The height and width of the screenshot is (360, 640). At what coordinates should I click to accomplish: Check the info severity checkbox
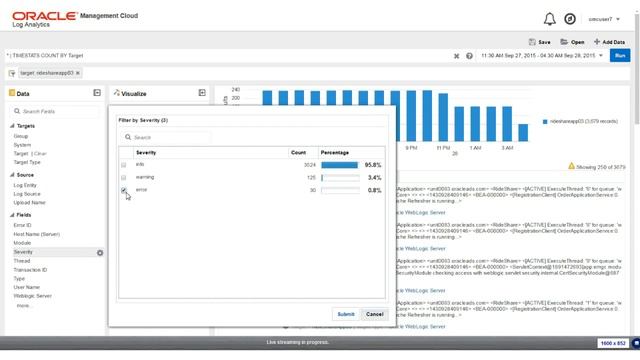124,165
